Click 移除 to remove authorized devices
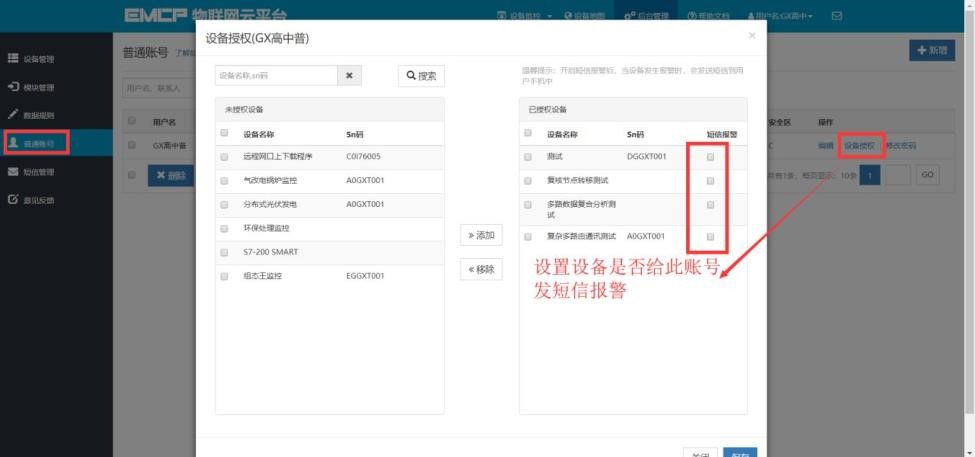Screen dimensions: 975x457 click(481, 269)
